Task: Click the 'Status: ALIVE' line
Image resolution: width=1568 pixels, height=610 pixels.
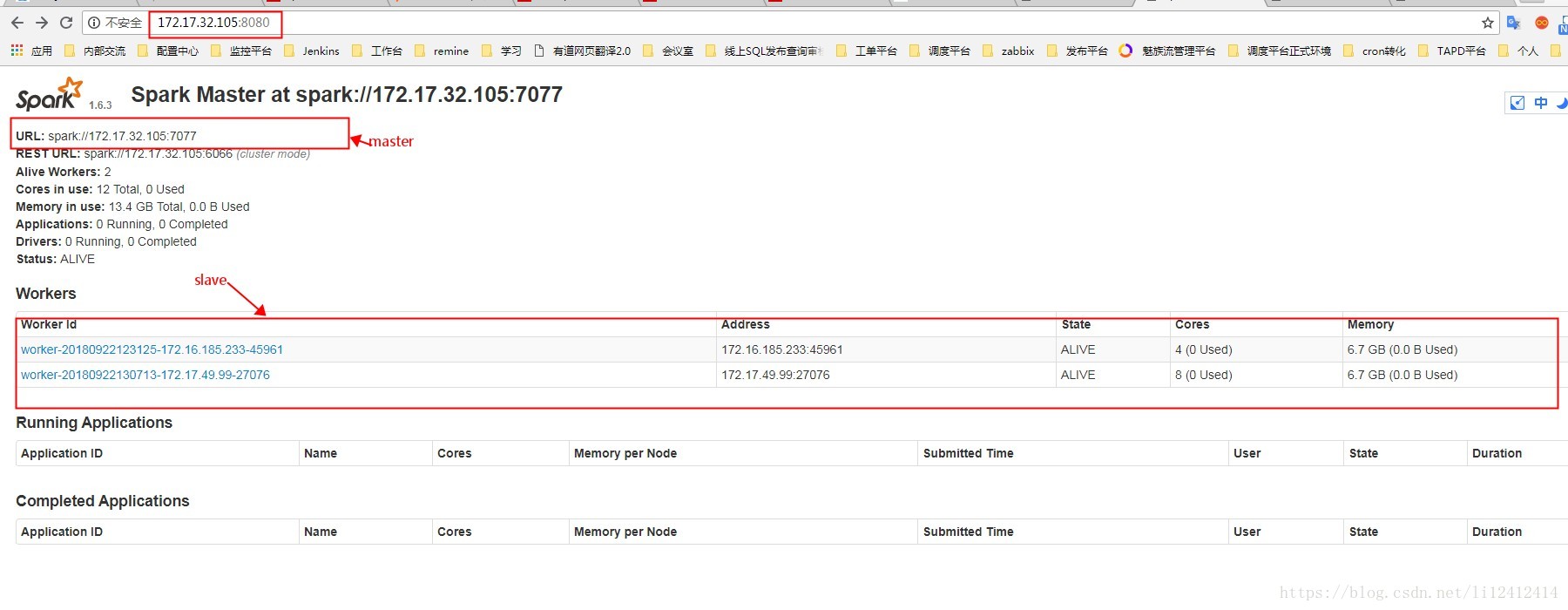Action: [56, 259]
